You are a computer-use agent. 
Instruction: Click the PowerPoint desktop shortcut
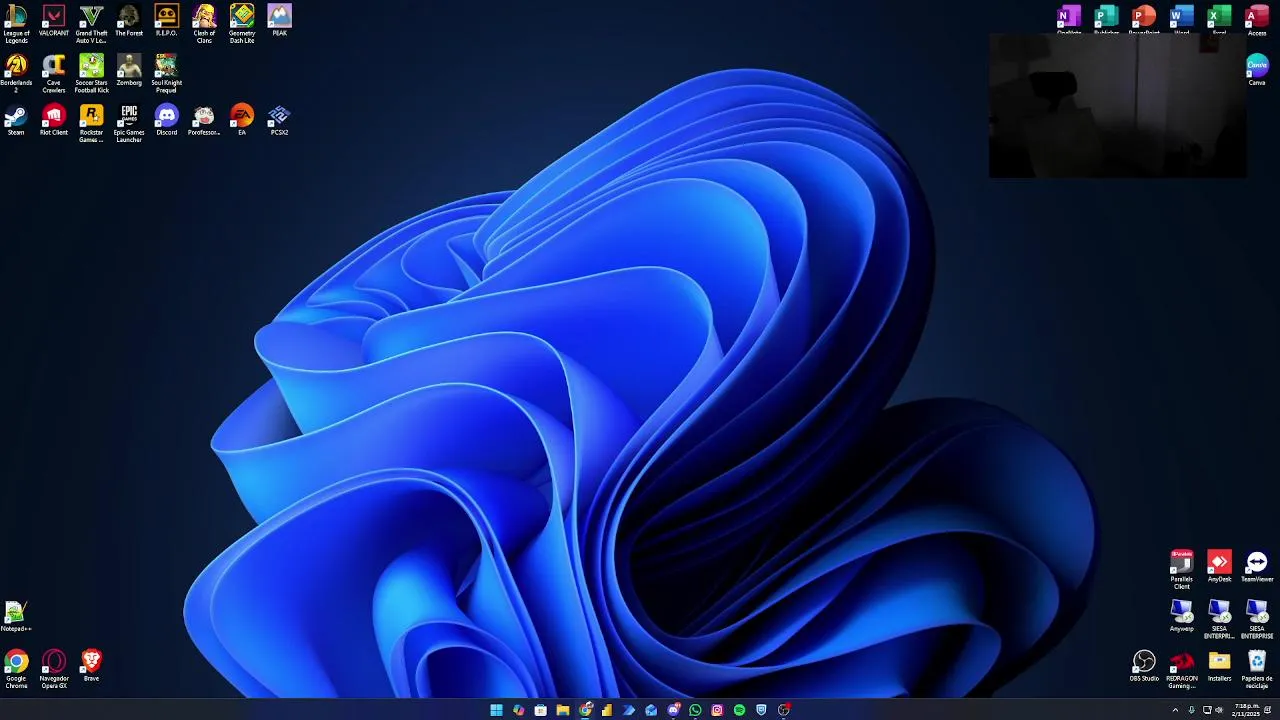click(x=1144, y=20)
